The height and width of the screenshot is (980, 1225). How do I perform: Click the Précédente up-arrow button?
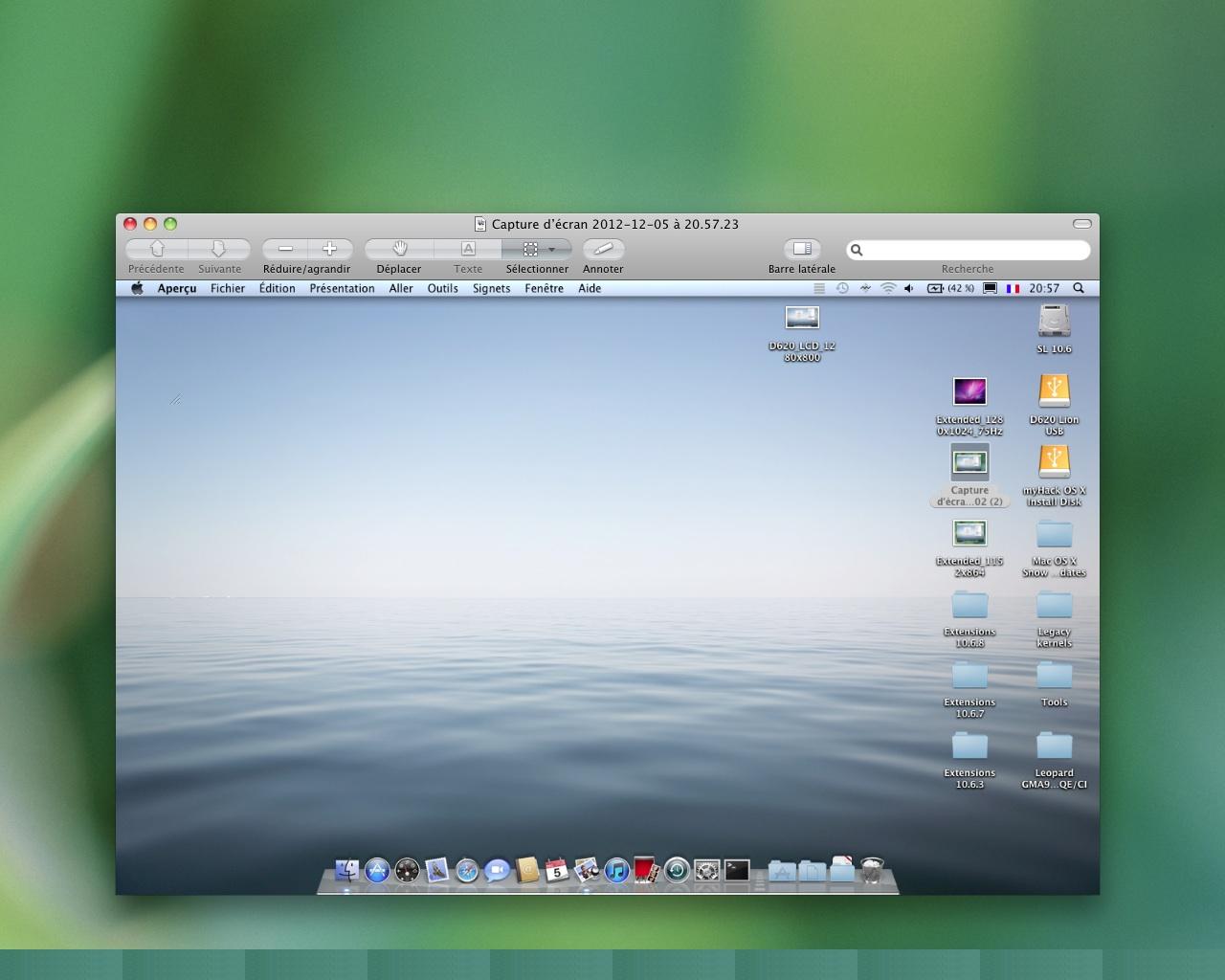(x=157, y=249)
